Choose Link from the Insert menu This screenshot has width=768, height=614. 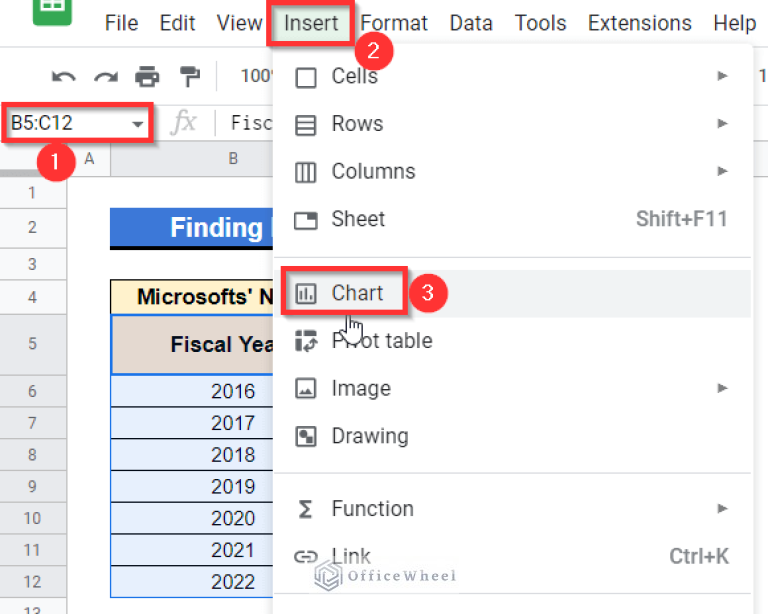(x=512, y=557)
